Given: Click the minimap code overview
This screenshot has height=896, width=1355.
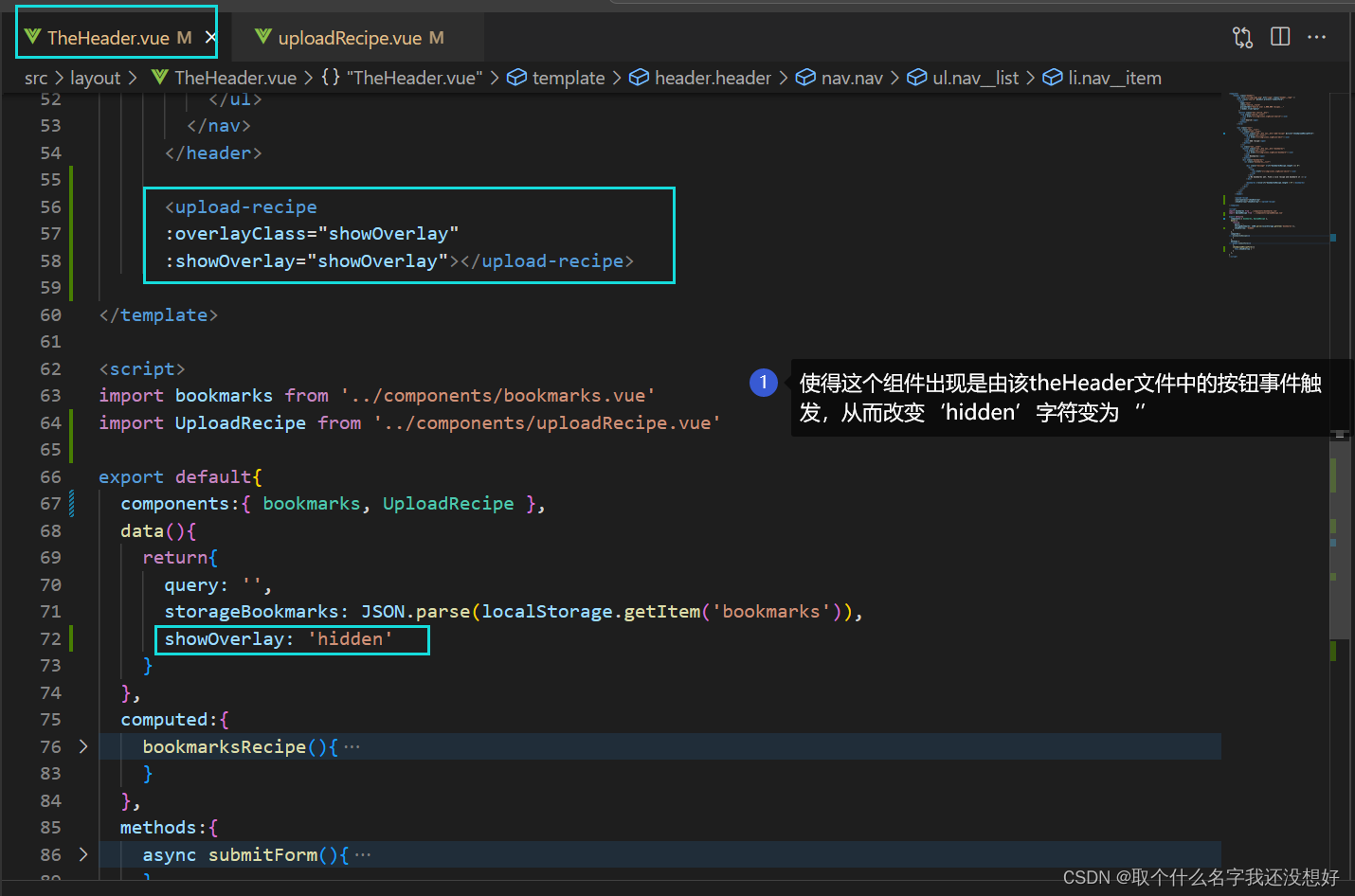Looking at the screenshot, I should coord(1274,175).
